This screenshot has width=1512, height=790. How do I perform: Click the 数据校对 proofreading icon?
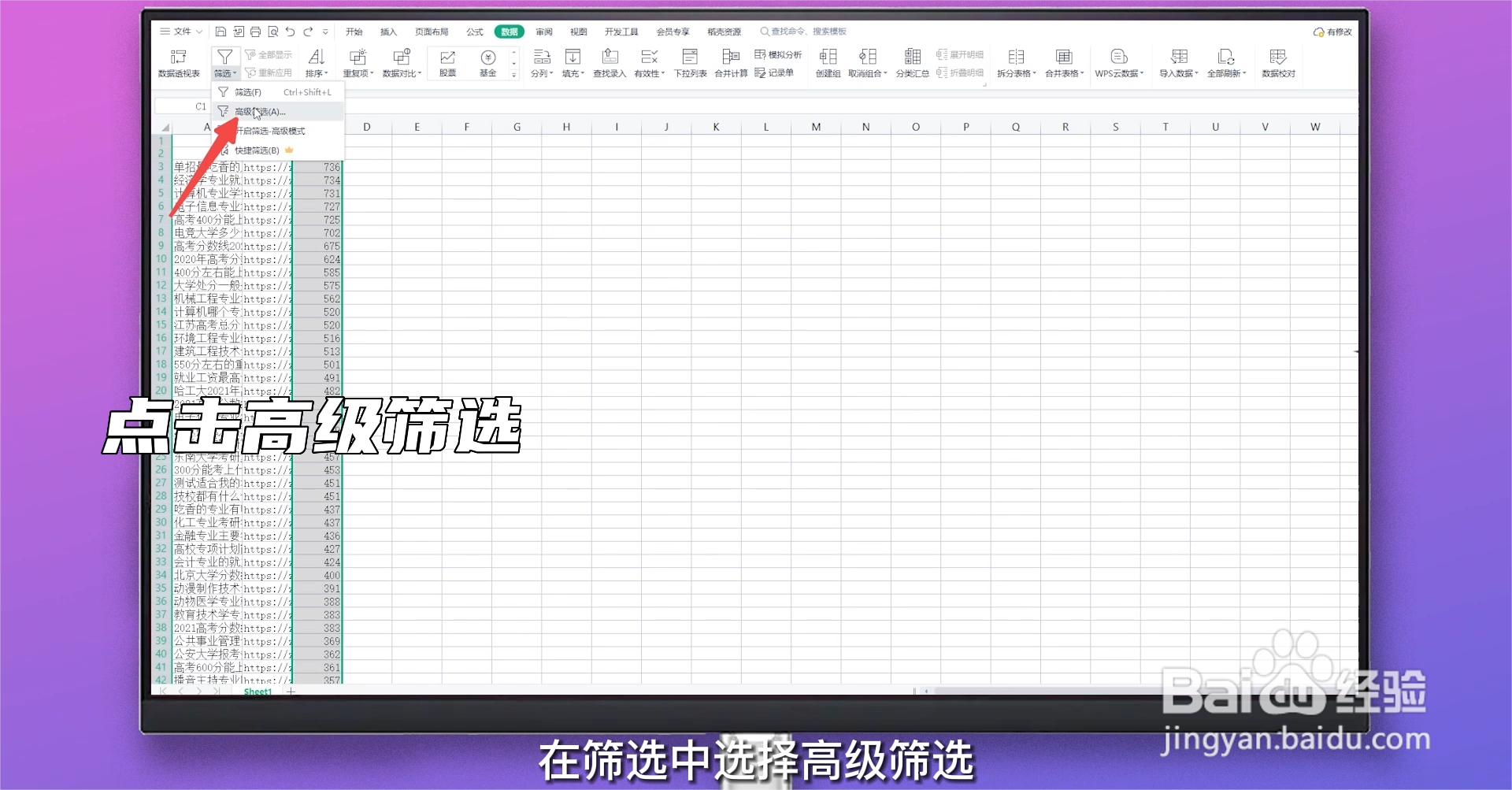coord(1278,57)
